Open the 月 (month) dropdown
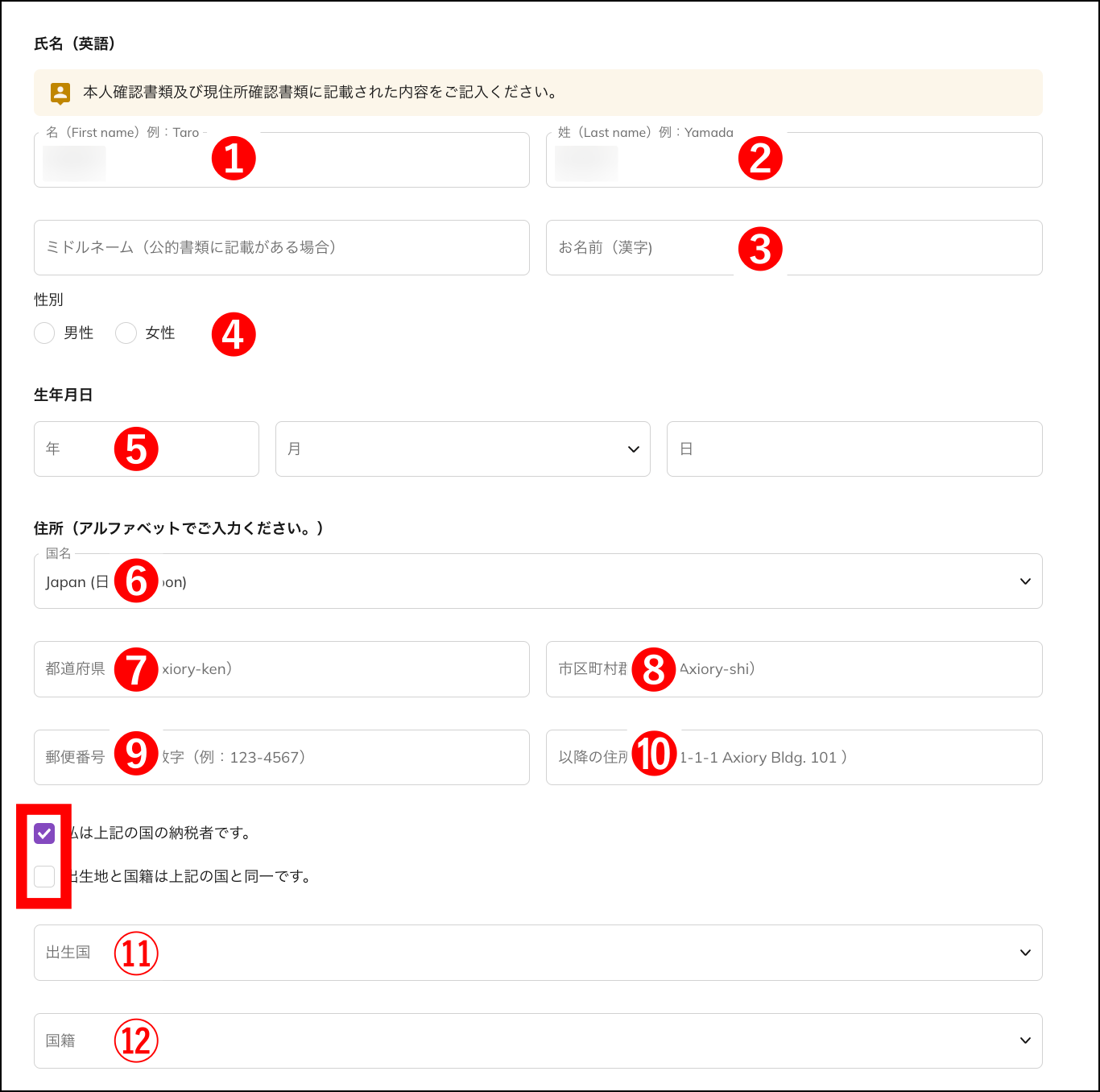The height and width of the screenshot is (1092, 1100). (x=463, y=449)
